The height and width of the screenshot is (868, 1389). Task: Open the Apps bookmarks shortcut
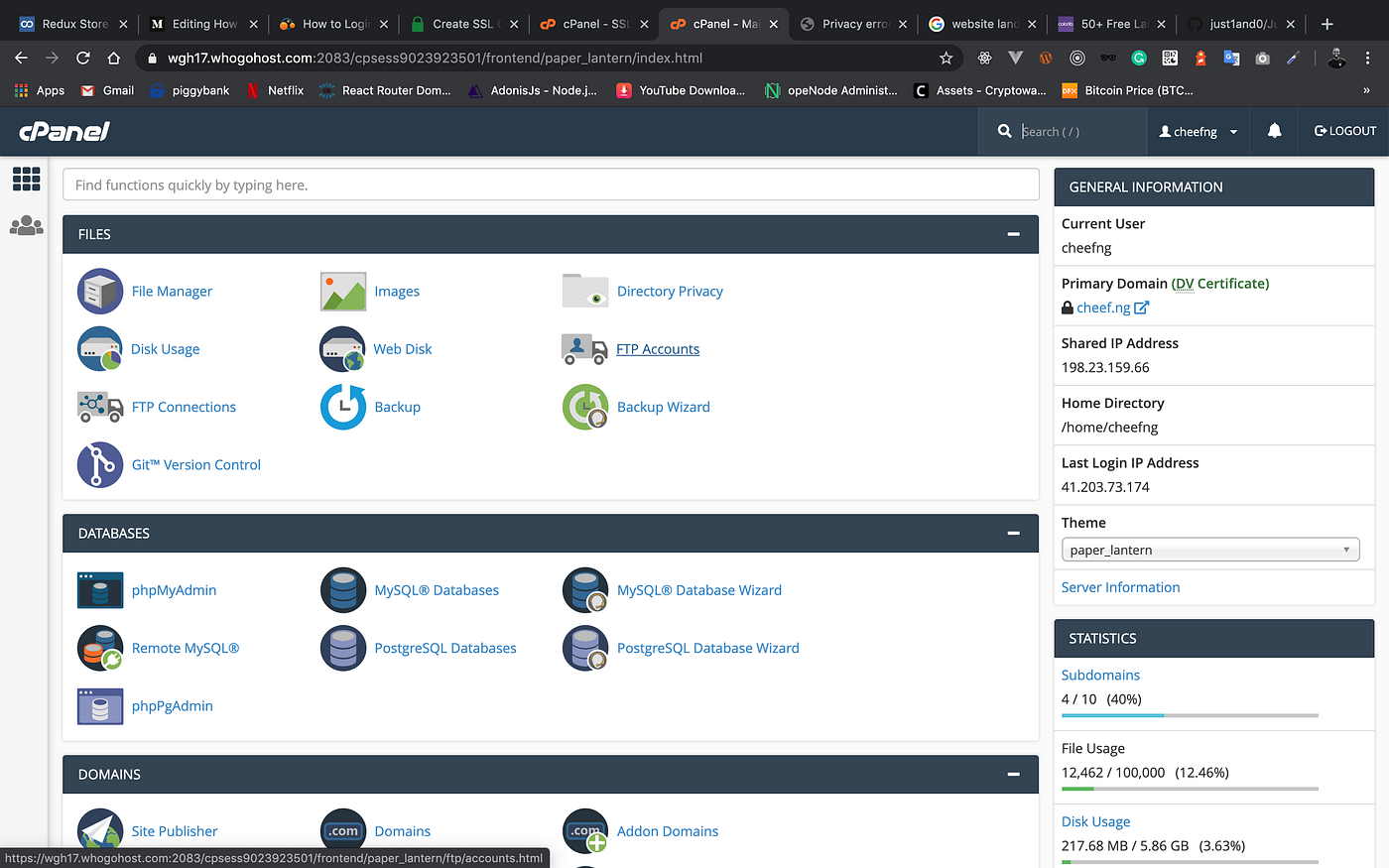click(40, 90)
